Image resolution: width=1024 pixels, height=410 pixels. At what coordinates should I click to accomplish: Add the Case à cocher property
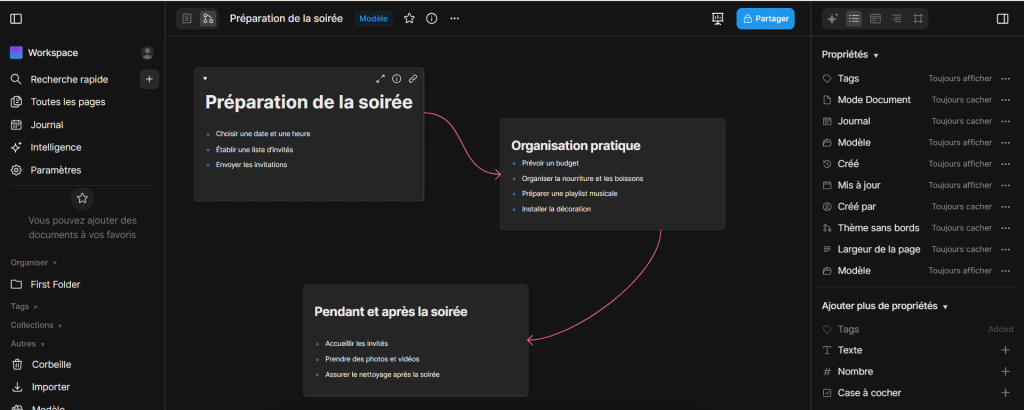[1005, 393]
